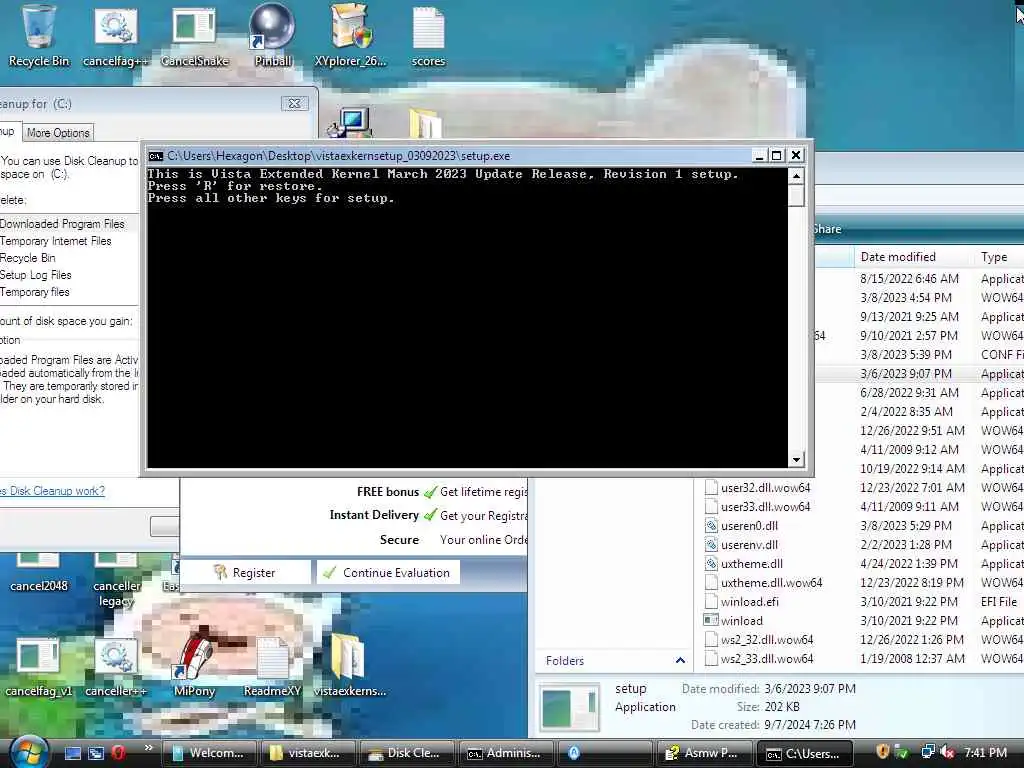Image resolution: width=1024 pixels, height=768 pixels.
Task: Click Show Desktop quick launch icon
Action: pyautogui.click(x=72, y=753)
